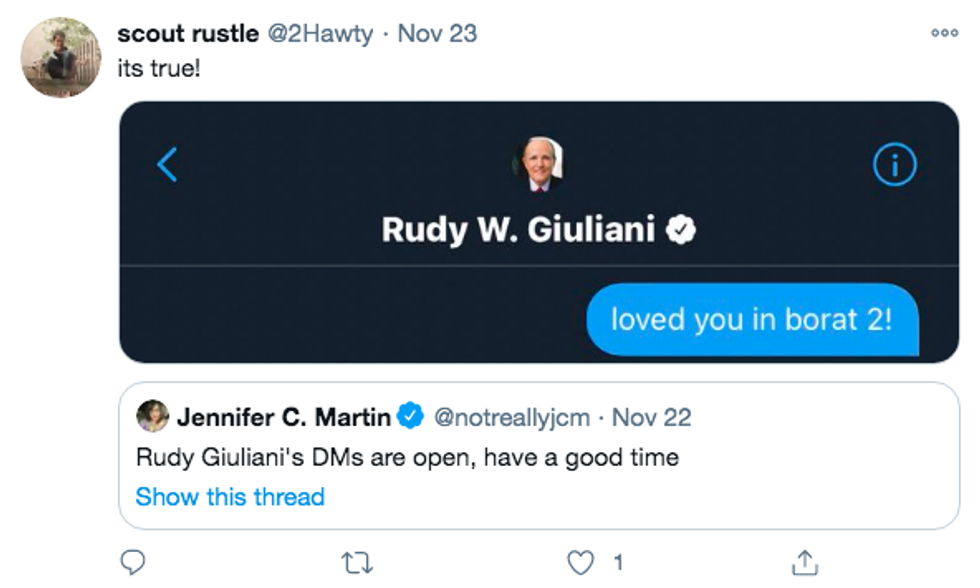Like the tweet with the heart icon
The height and width of the screenshot is (588, 980).
tap(582, 562)
